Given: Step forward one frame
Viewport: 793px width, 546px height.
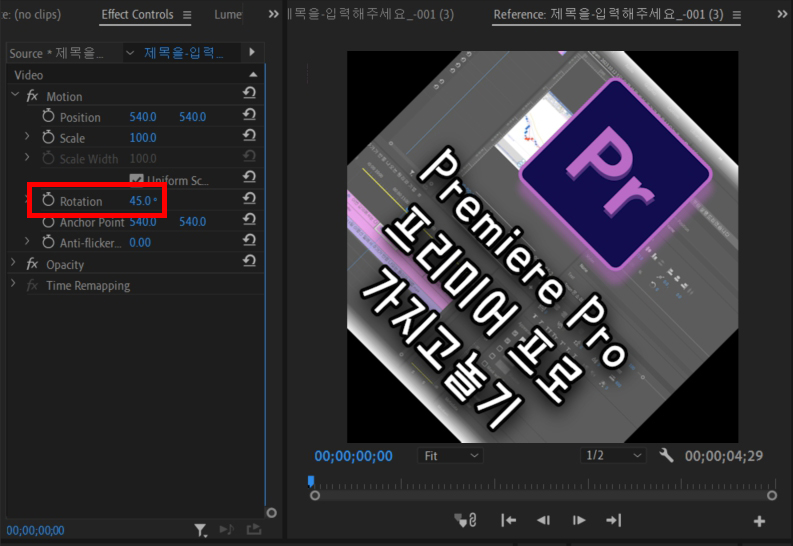Looking at the screenshot, I should tap(579, 520).
